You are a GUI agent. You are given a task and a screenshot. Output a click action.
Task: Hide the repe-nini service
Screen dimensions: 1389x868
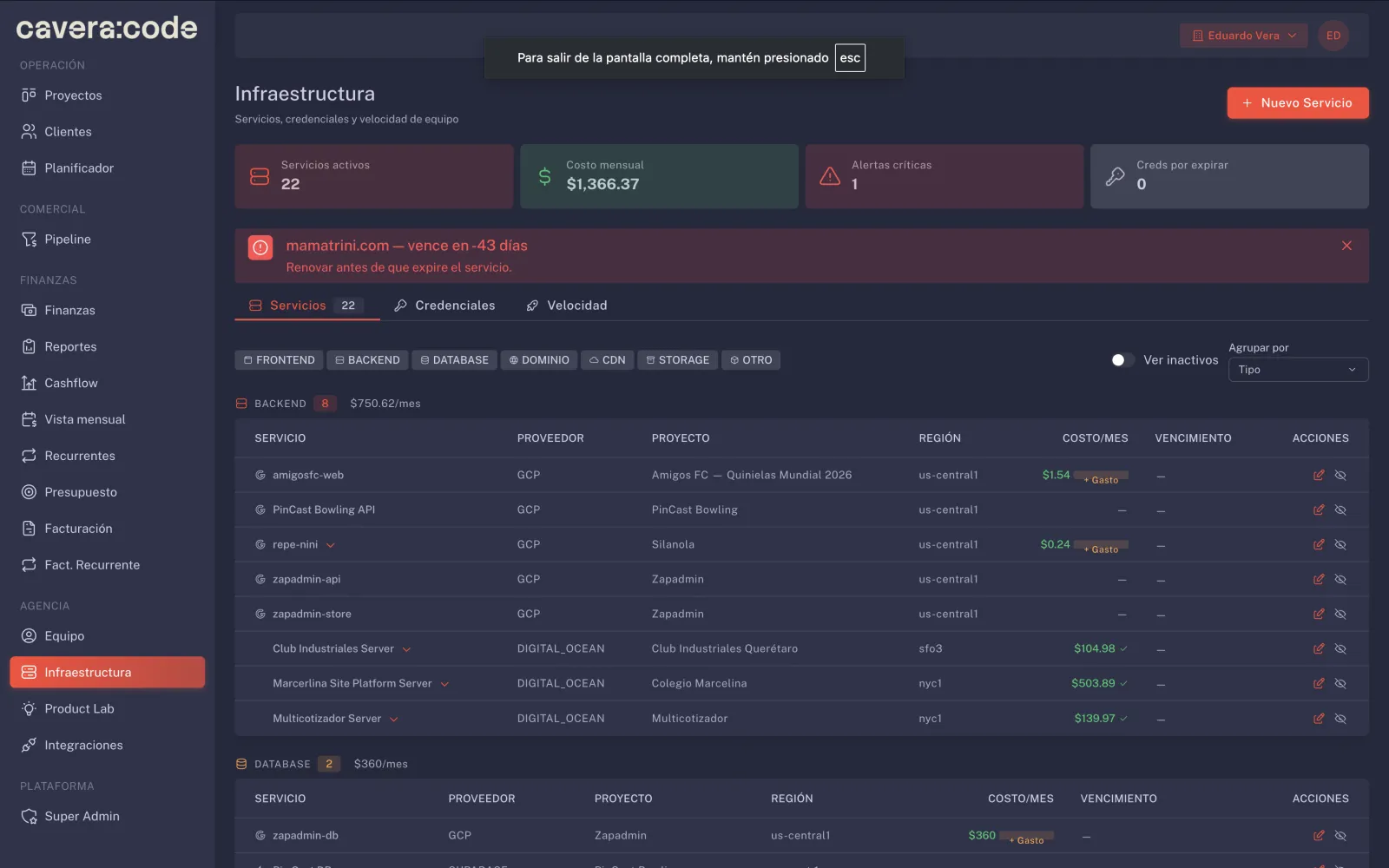point(1340,544)
